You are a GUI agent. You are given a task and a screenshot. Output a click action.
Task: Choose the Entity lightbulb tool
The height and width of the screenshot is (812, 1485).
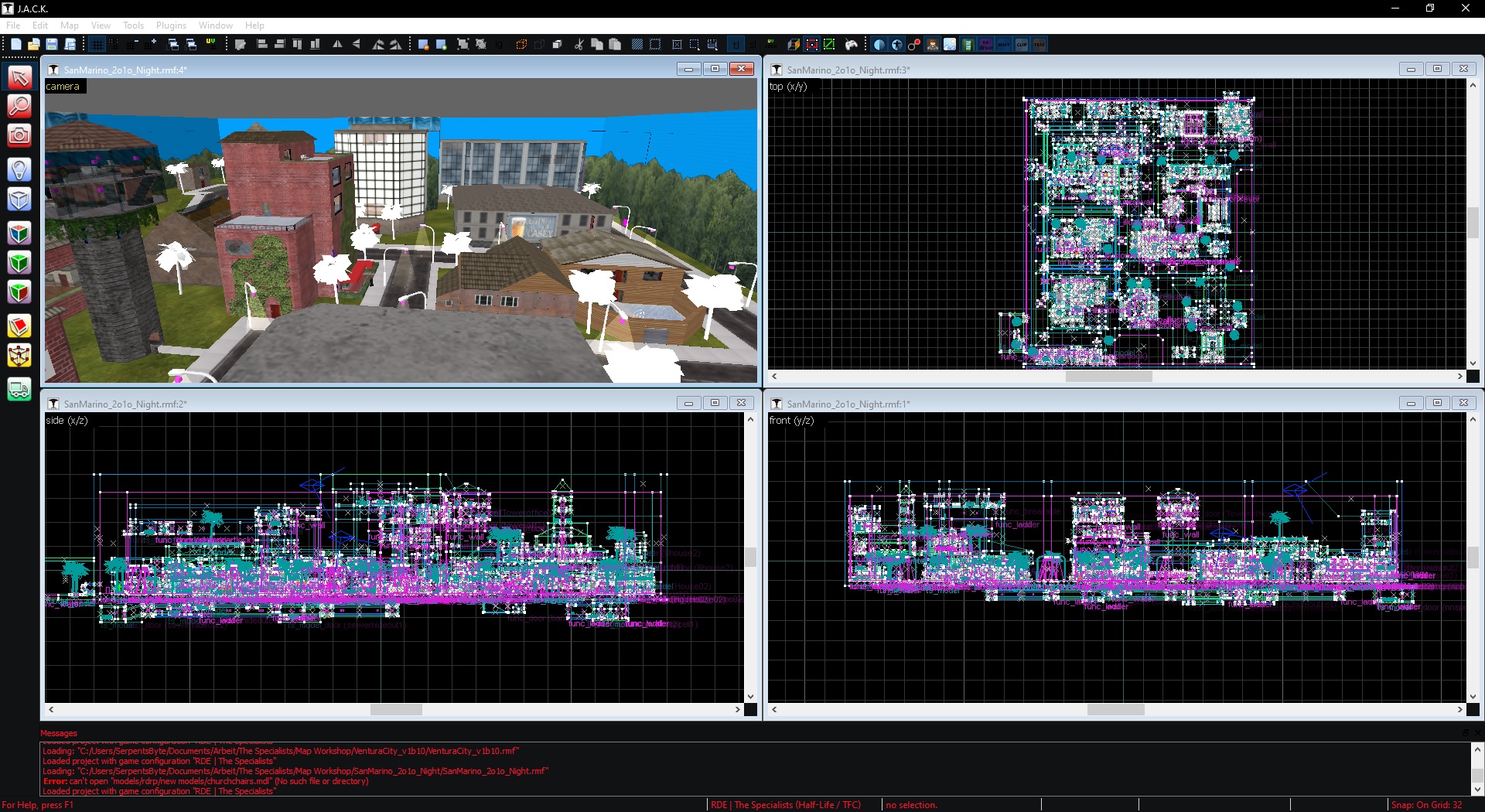click(x=19, y=169)
